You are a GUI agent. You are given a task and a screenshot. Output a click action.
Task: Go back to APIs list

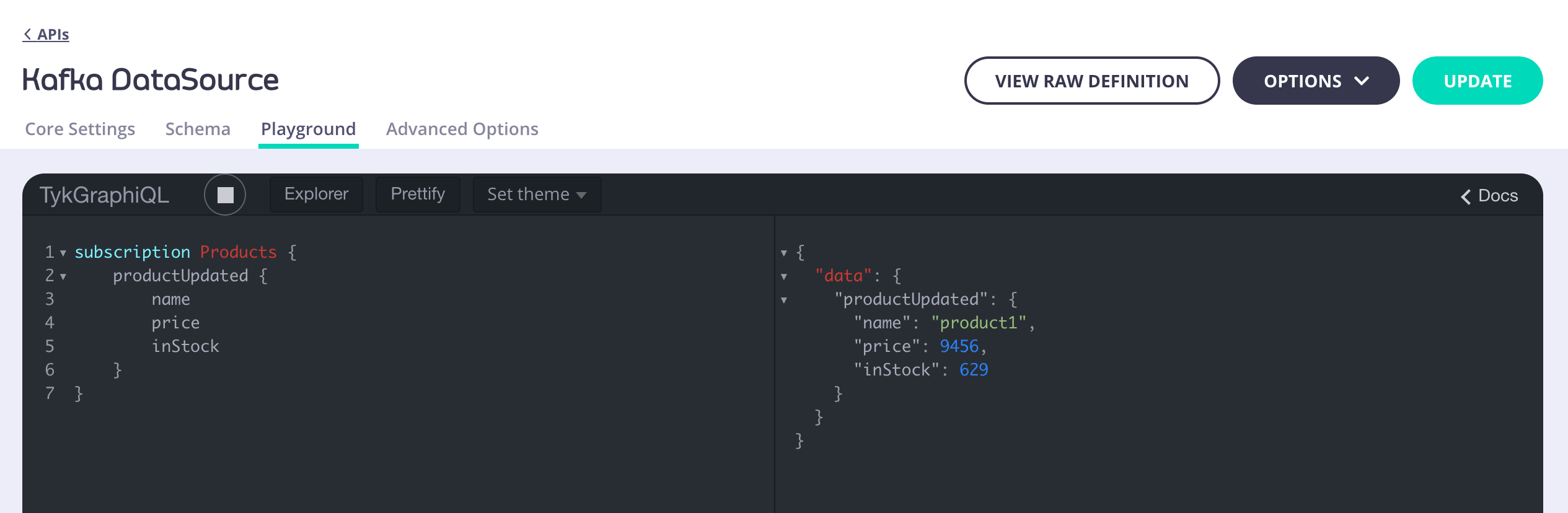(x=46, y=34)
